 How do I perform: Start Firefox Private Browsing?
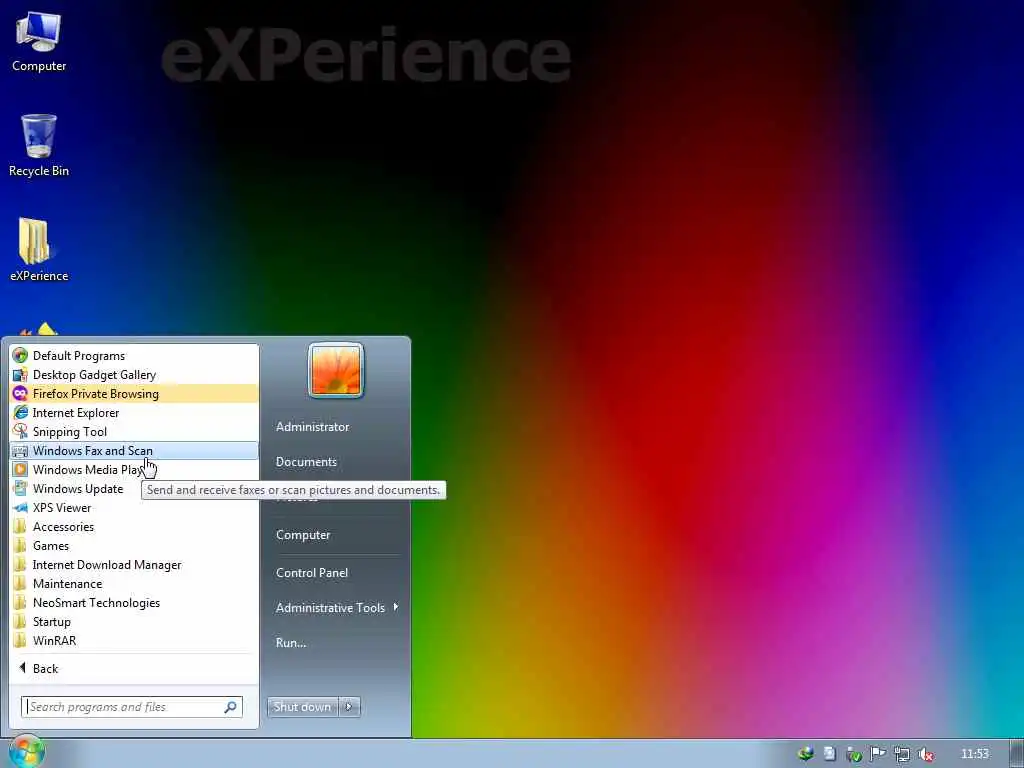pyautogui.click(x=134, y=394)
